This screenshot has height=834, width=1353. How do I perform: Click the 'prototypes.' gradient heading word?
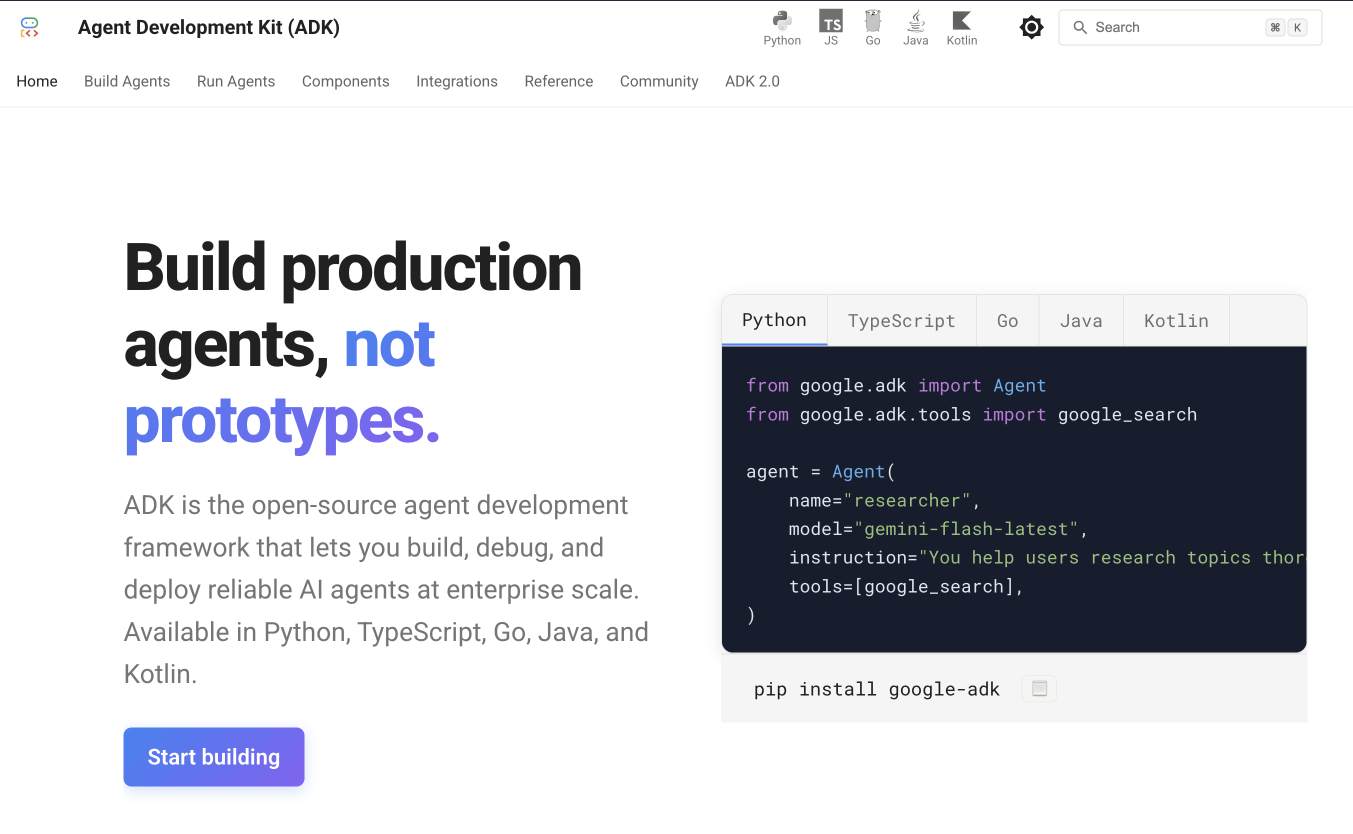point(282,421)
